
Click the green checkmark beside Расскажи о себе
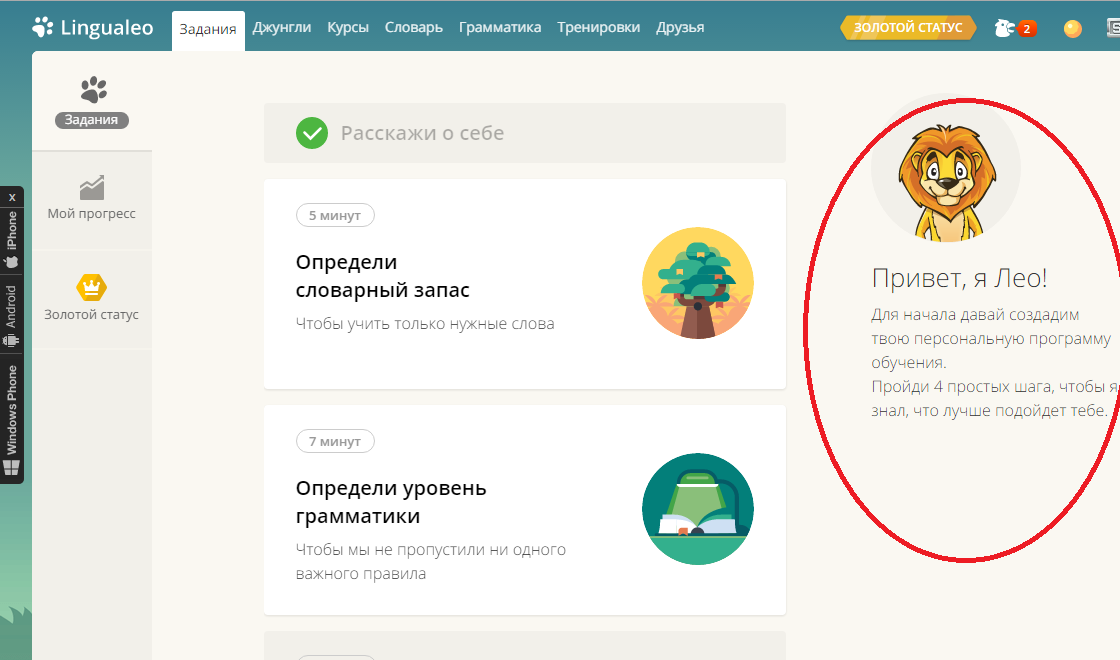[x=312, y=132]
